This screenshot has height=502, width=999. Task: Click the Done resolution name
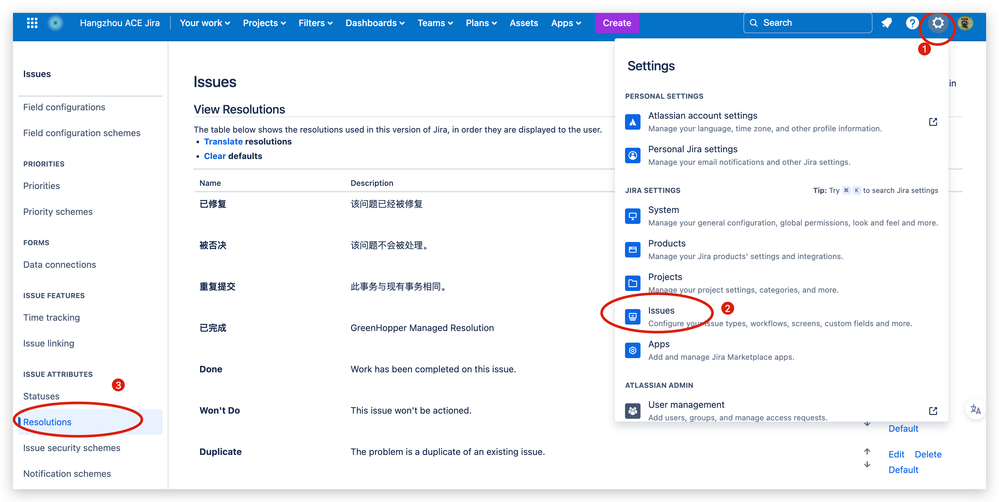[x=211, y=369]
